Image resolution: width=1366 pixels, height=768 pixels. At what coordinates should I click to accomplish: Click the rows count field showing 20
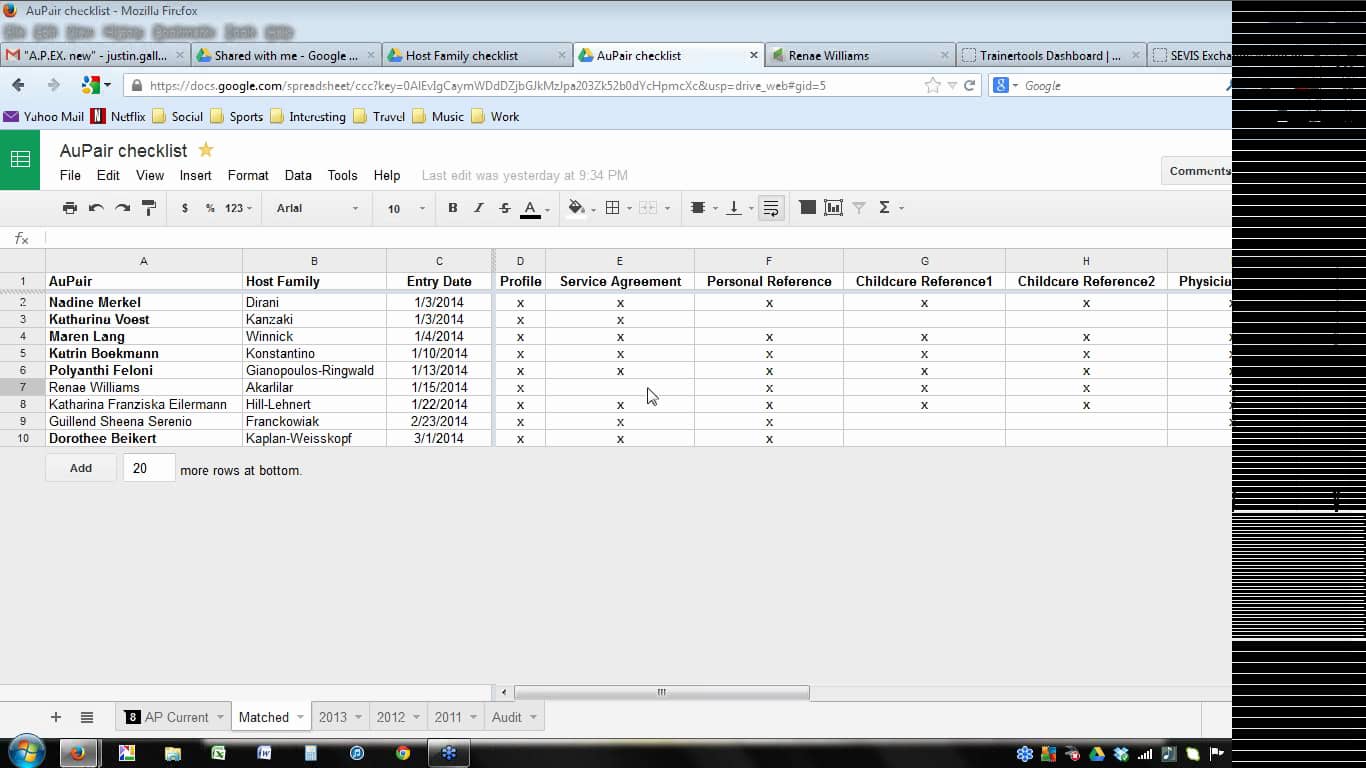click(x=149, y=468)
